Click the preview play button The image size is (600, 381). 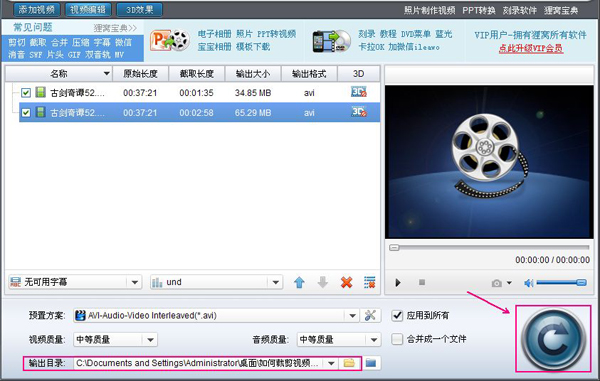(398, 283)
